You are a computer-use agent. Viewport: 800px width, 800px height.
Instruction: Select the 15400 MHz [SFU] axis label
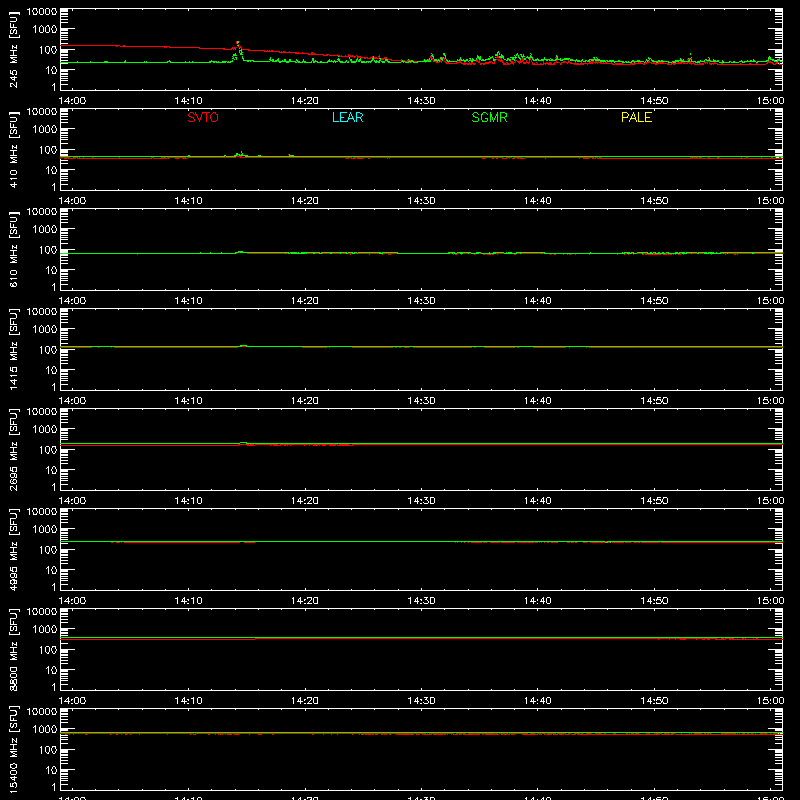[13, 750]
